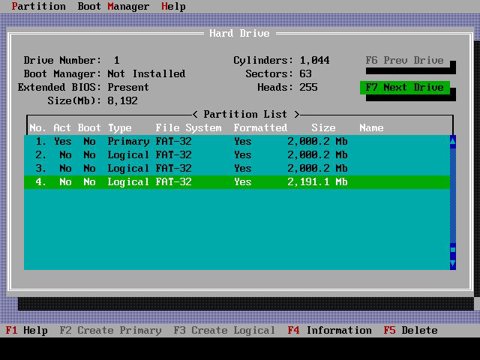
Task: Choose F1 Help in the bottom bar
Action: click(27, 330)
